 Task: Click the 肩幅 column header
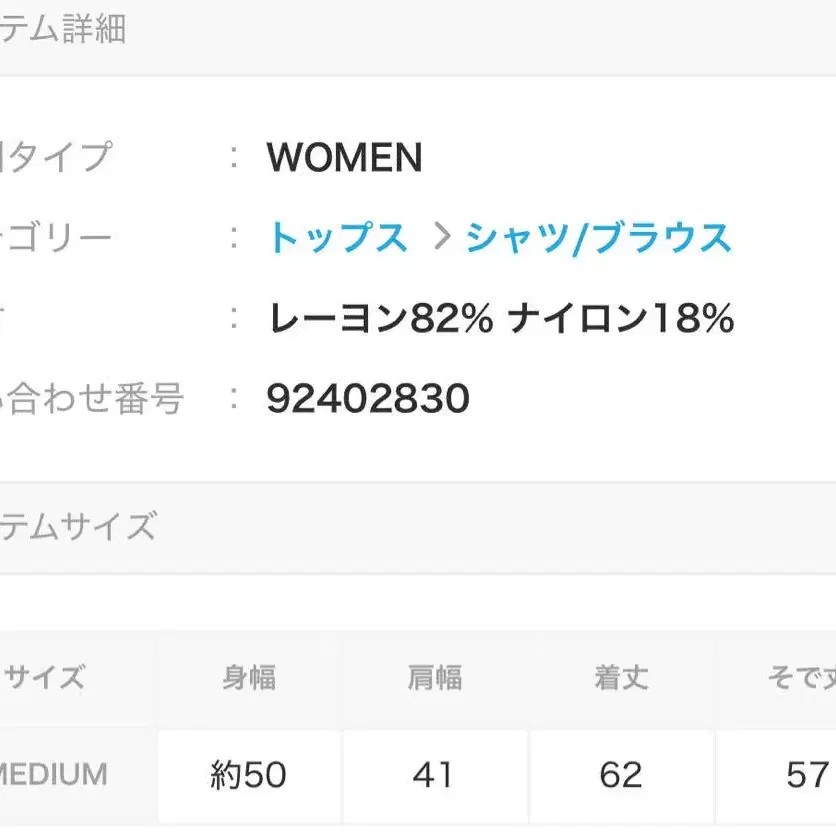point(434,678)
